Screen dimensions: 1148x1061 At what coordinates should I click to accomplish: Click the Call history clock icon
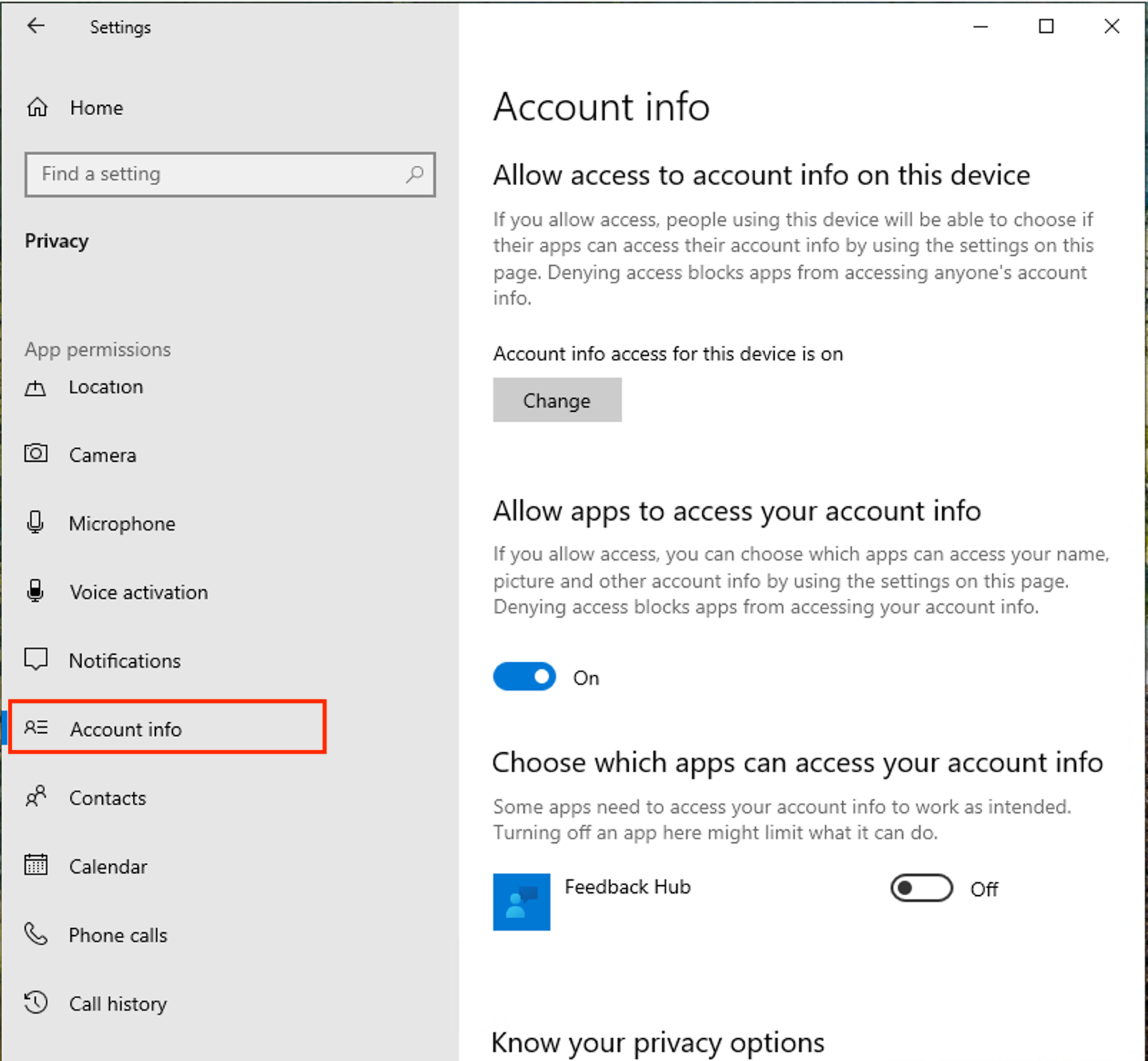pyautogui.click(x=36, y=1002)
